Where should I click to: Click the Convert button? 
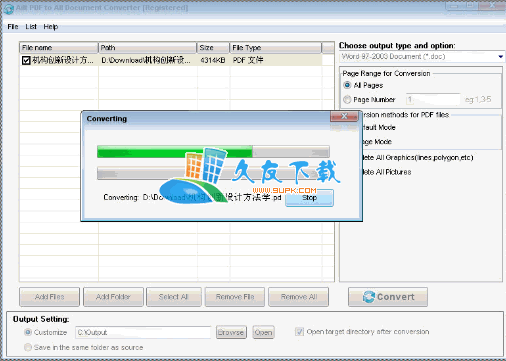[388, 297]
